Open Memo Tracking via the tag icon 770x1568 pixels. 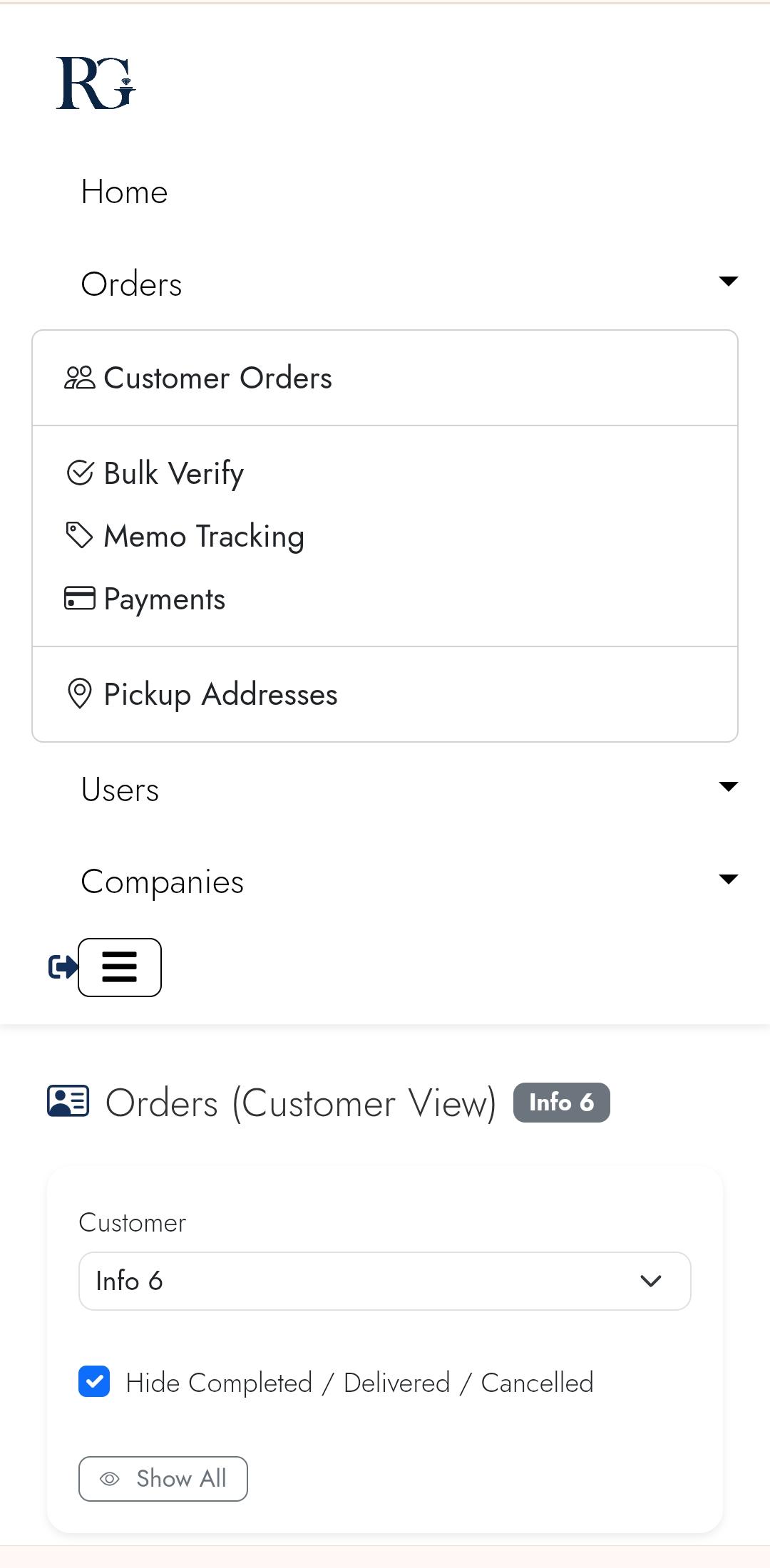[78, 535]
